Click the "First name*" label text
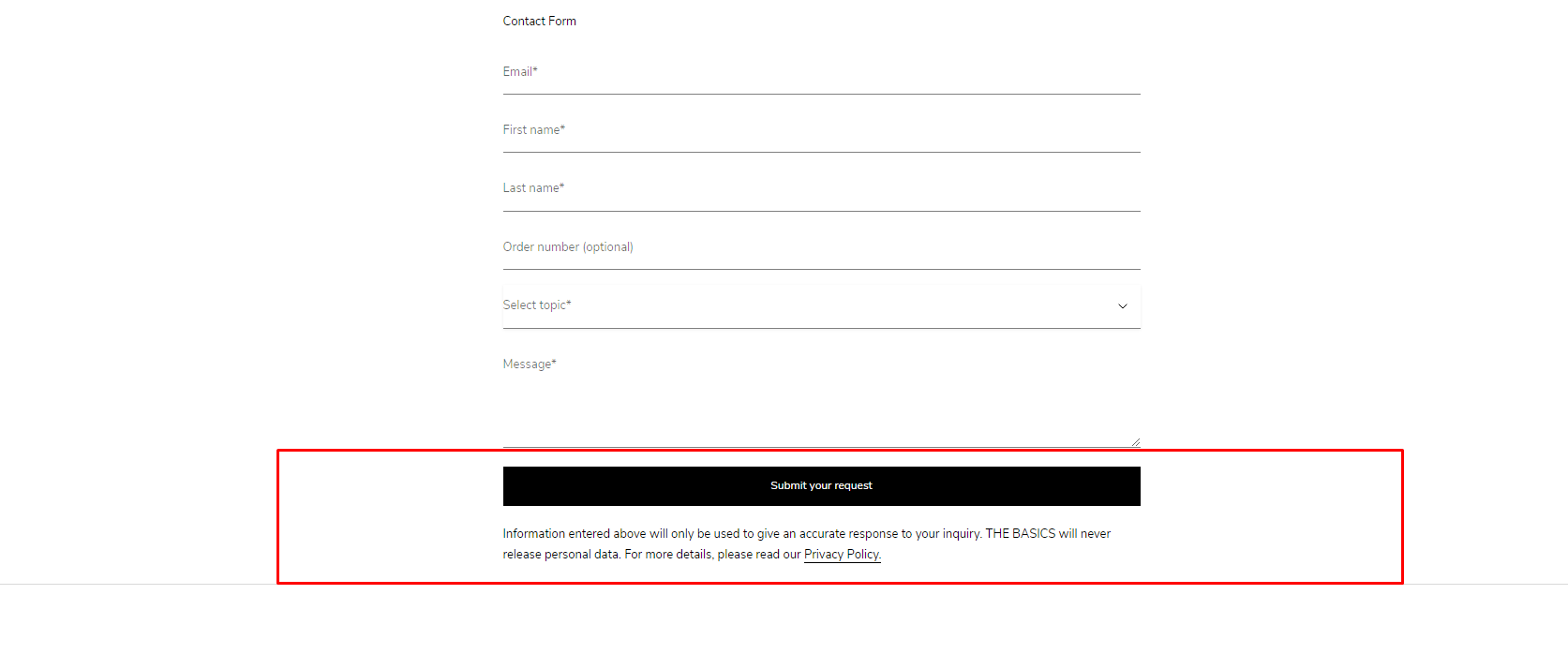This screenshot has height=654, width=1568. 533,130
